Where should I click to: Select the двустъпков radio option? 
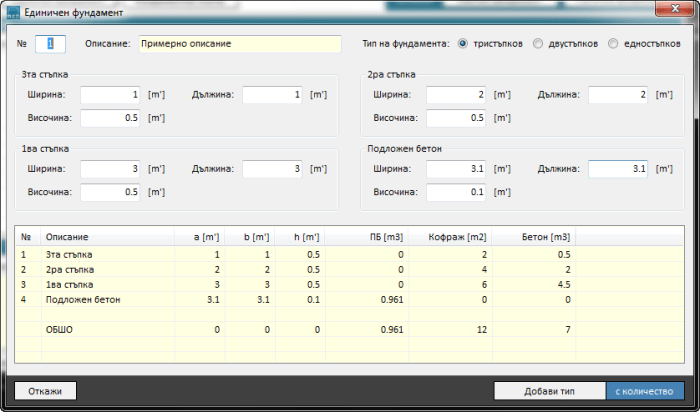coord(539,44)
